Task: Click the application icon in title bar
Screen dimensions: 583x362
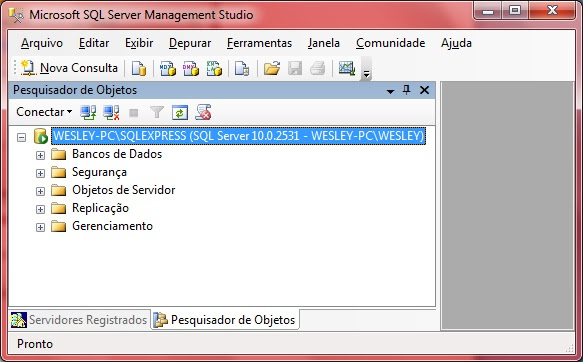Action: point(16,15)
